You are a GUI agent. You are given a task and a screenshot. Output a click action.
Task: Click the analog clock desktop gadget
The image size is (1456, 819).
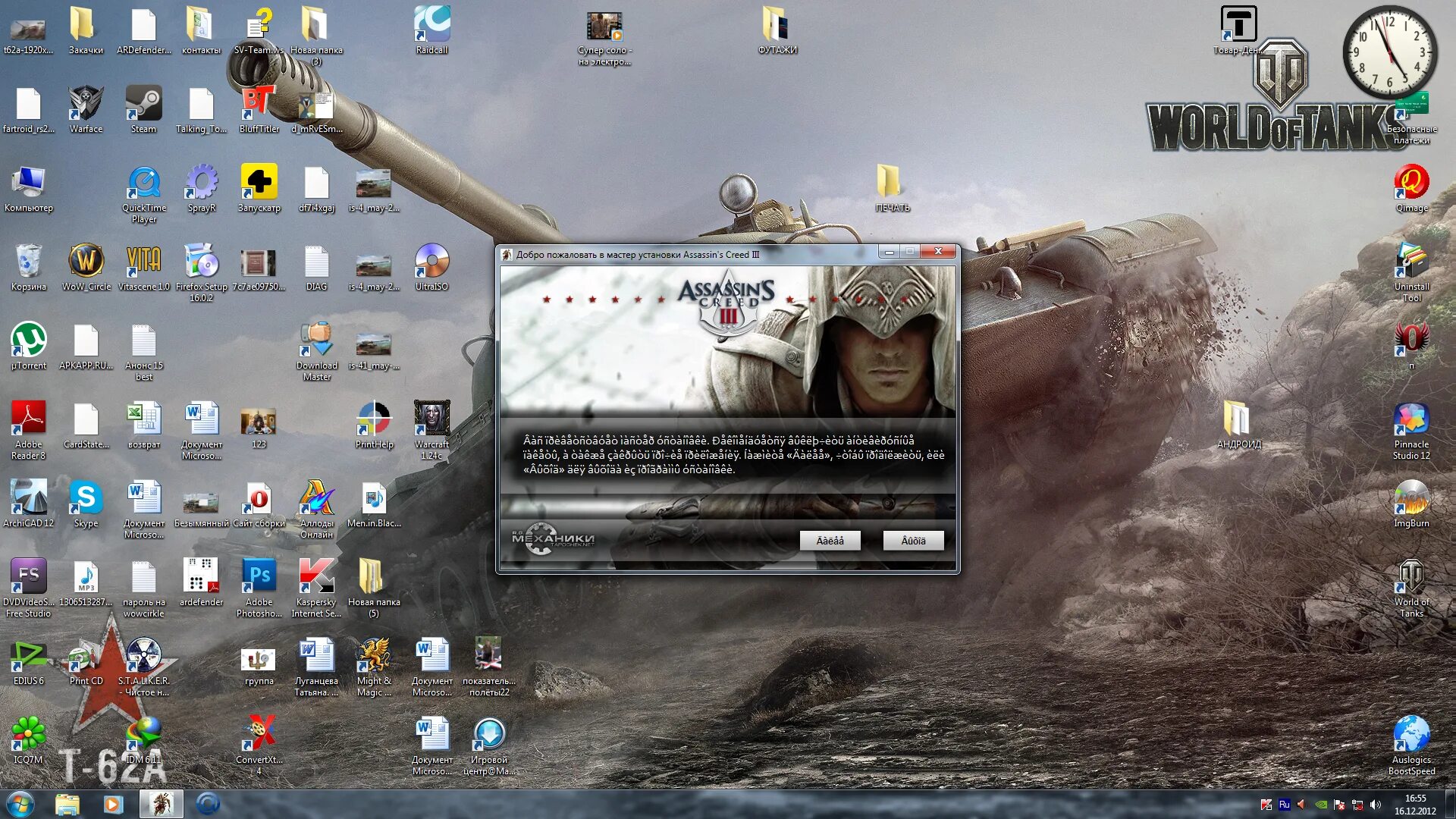coord(1389,52)
